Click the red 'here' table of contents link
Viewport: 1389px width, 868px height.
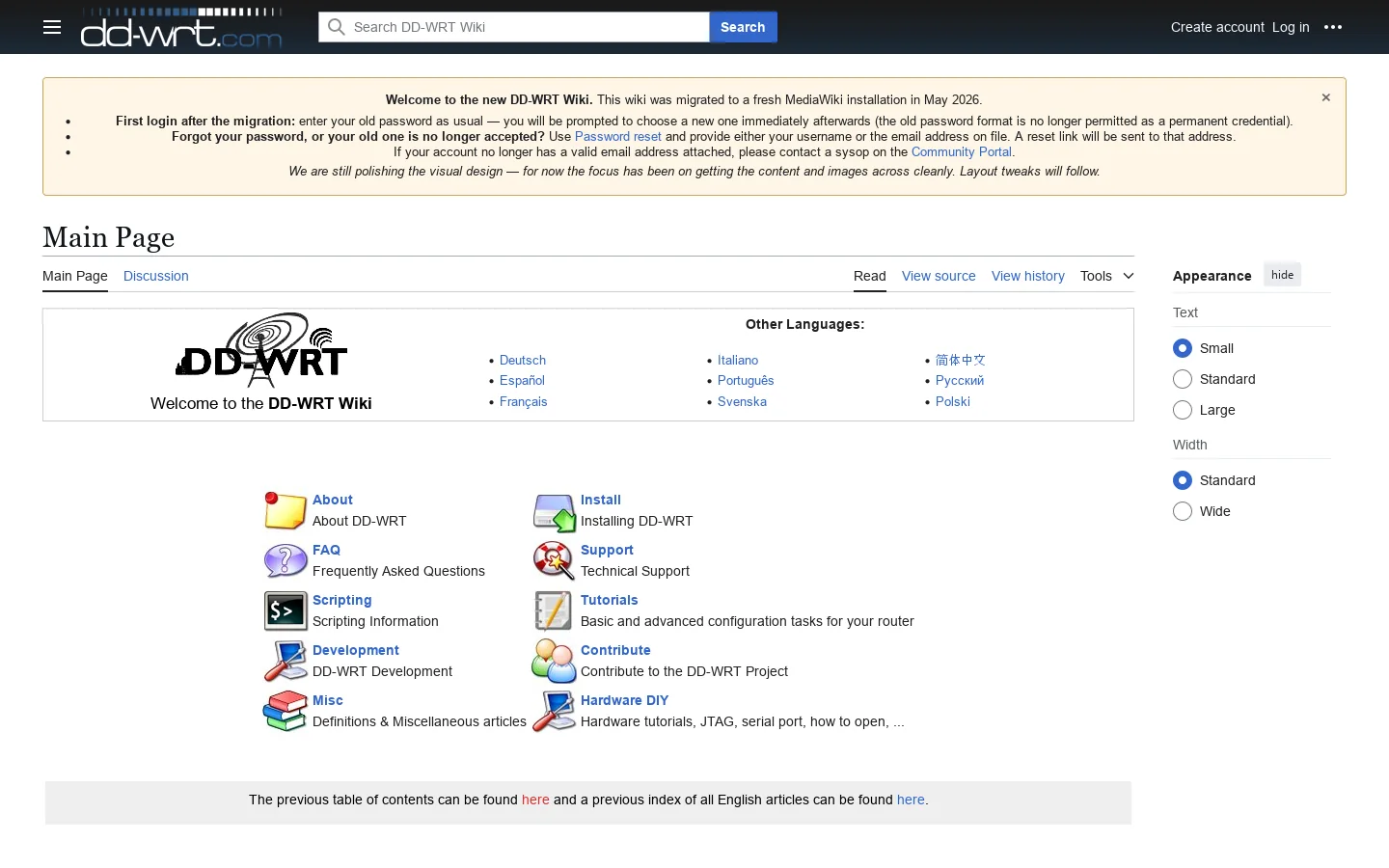pyautogui.click(x=535, y=800)
